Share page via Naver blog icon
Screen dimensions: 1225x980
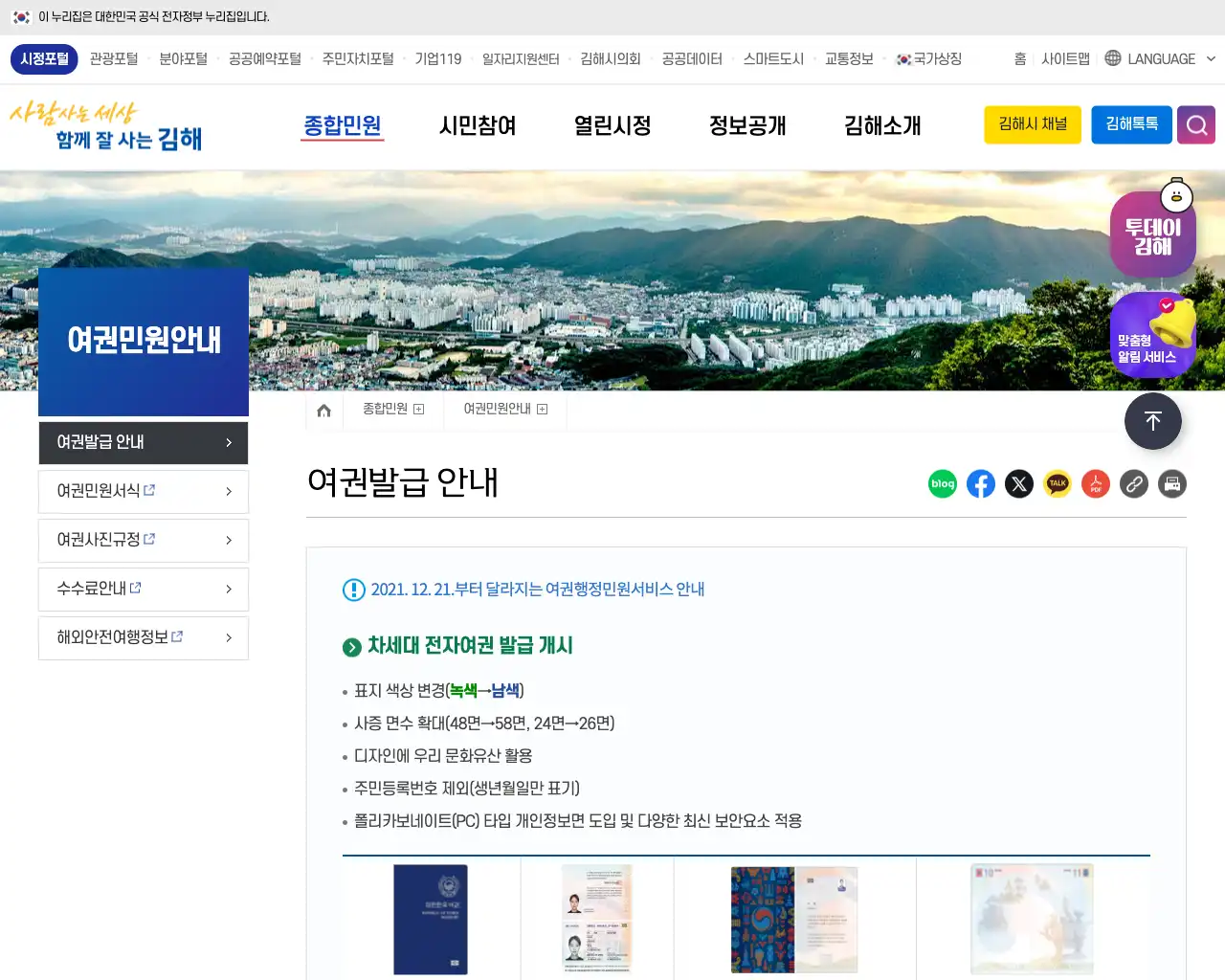click(x=943, y=484)
